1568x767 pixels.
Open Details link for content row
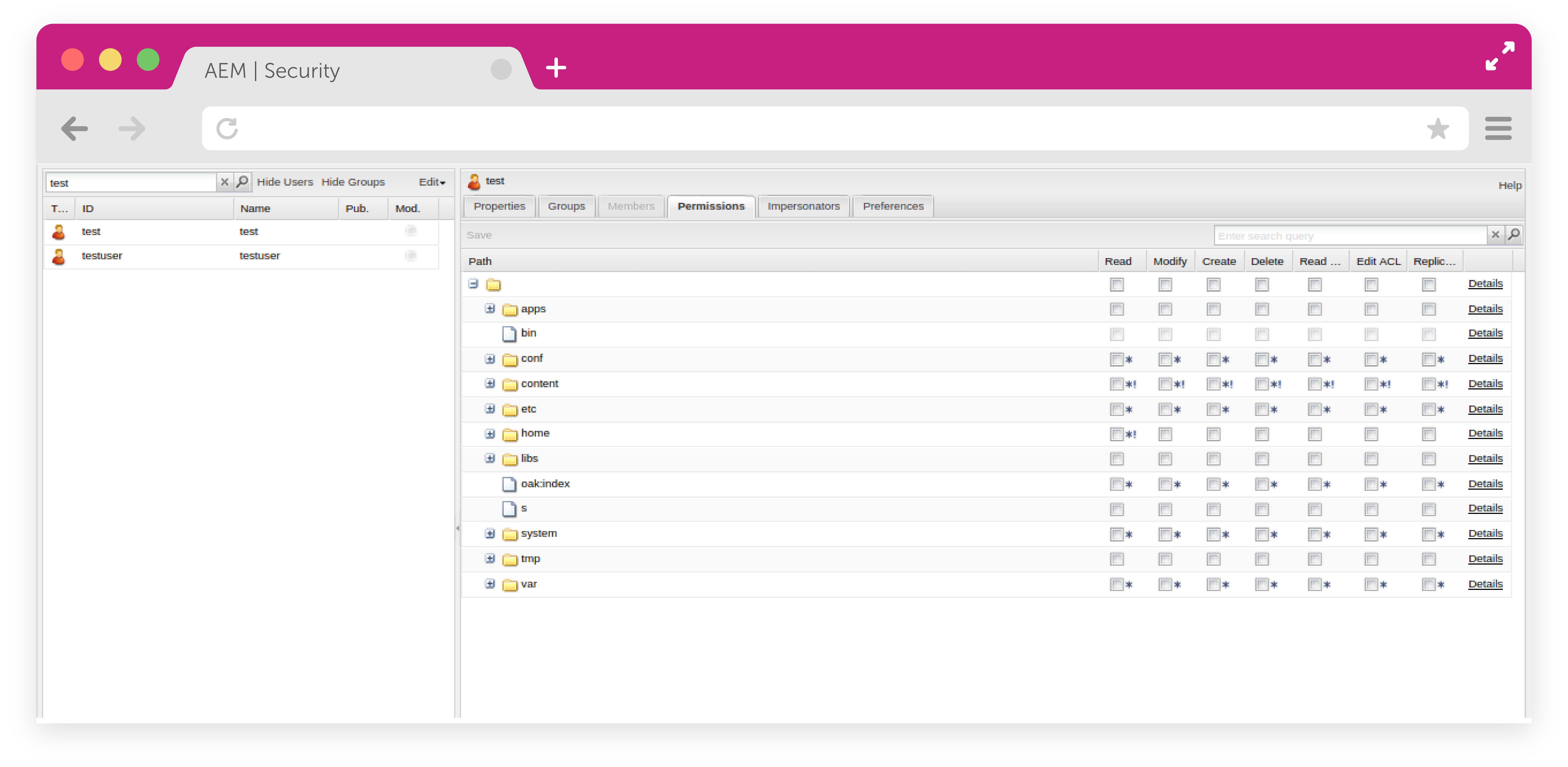pyautogui.click(x=1485, y=384)
